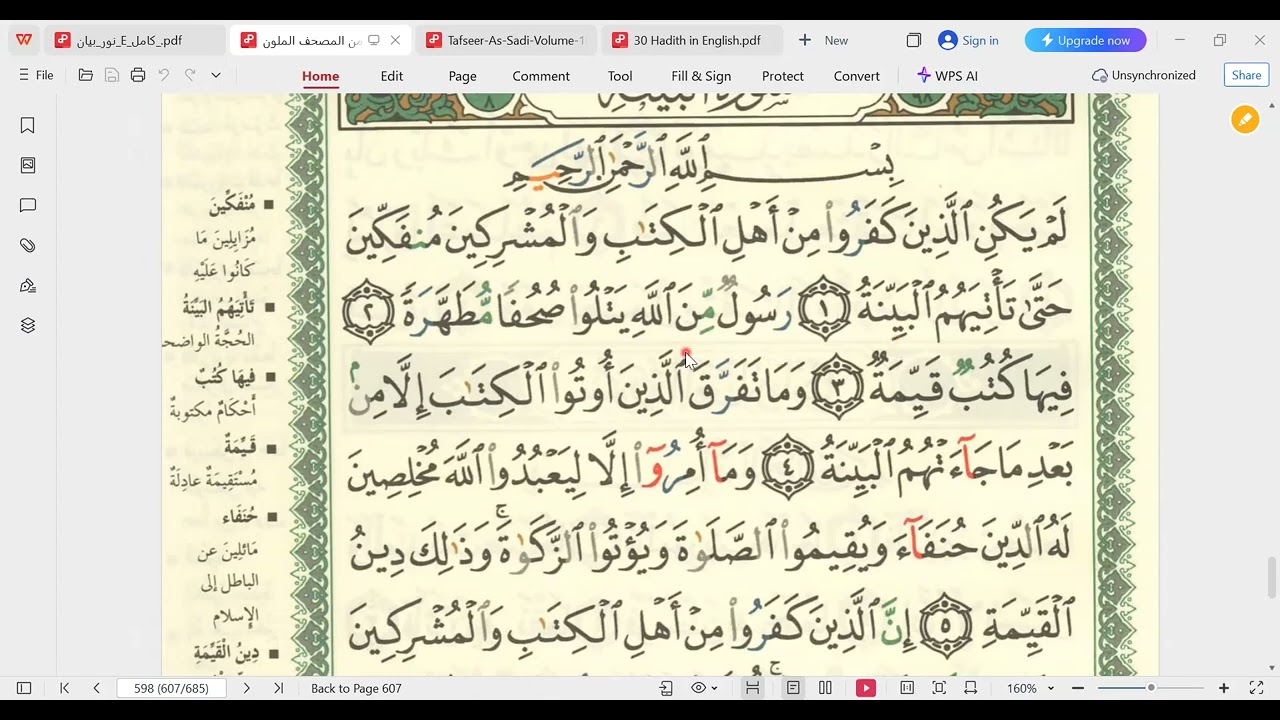Open the Layers panel in sidebar
The height and width of the screenshot is (720, 1280).
[x=28, y=325]
